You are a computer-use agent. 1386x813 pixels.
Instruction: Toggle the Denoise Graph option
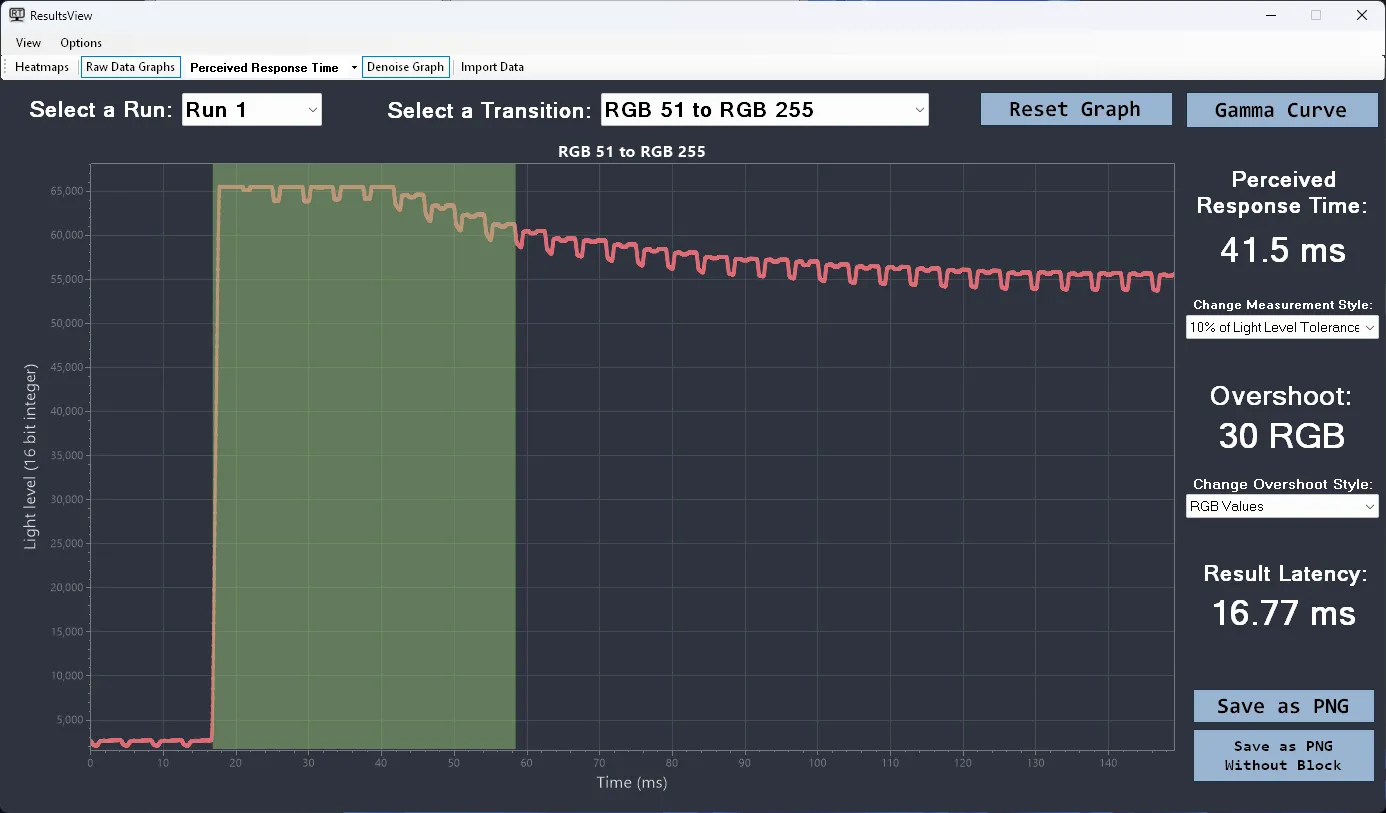point(405,67)
